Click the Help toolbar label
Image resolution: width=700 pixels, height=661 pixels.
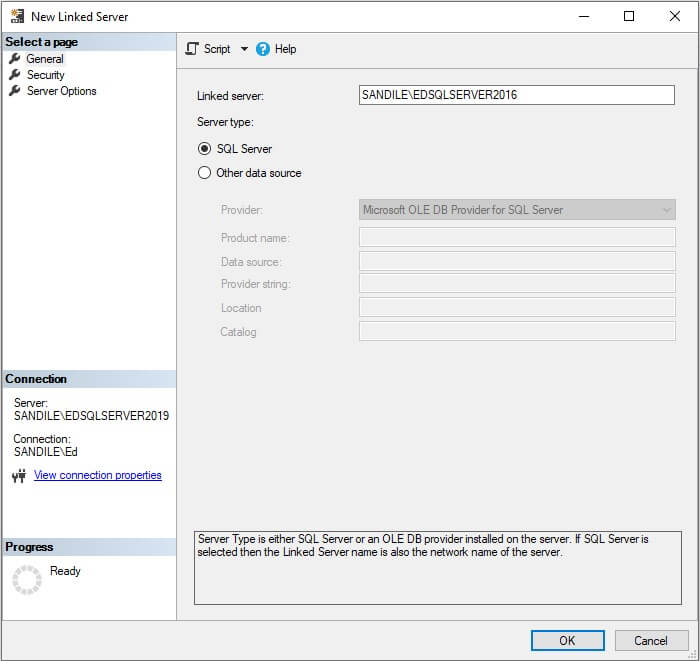tap(285, 49)
